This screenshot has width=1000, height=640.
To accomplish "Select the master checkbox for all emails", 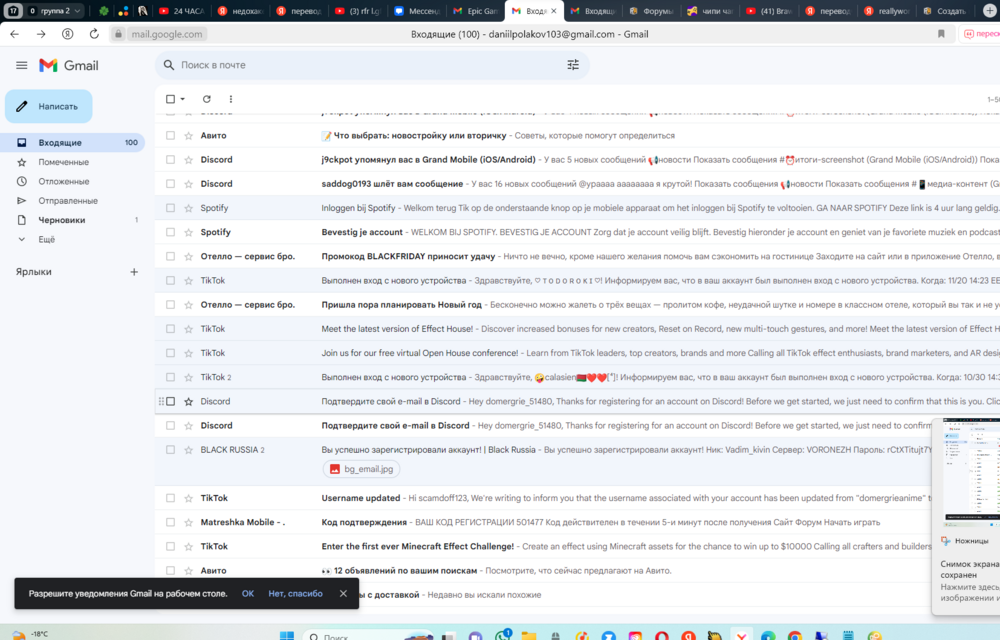I will 170,99.
